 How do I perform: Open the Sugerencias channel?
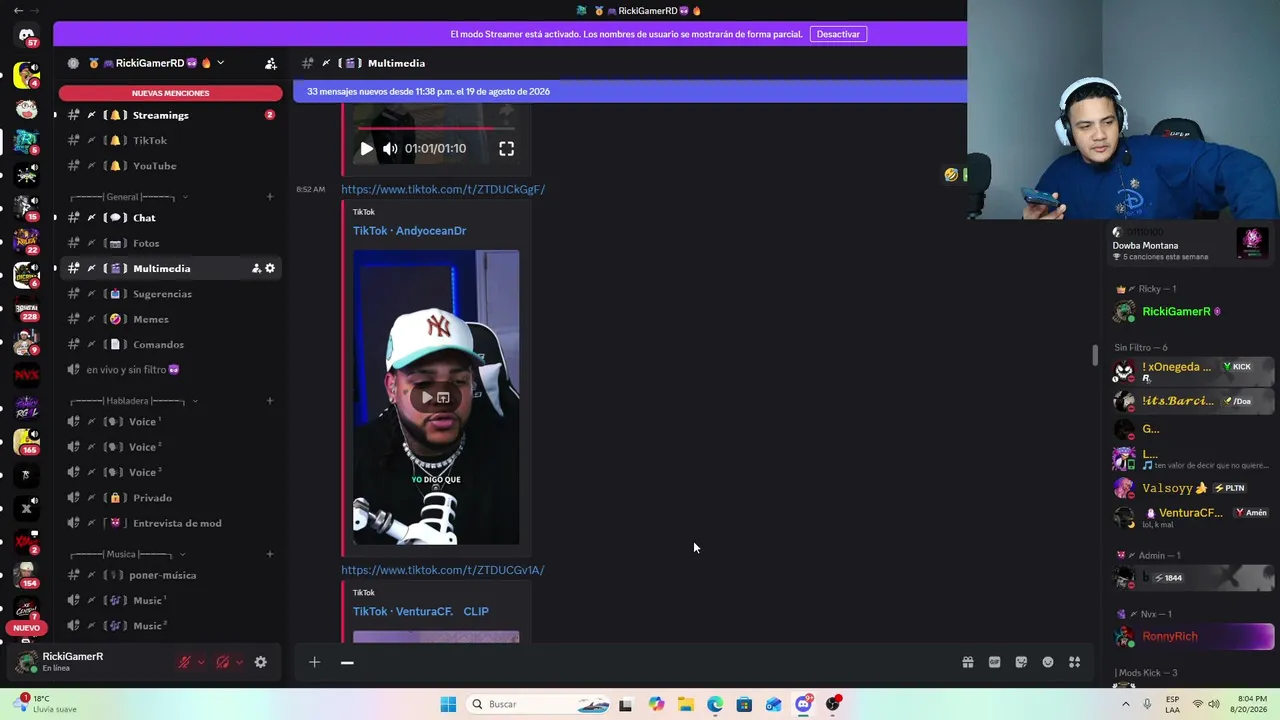(170, 294)
